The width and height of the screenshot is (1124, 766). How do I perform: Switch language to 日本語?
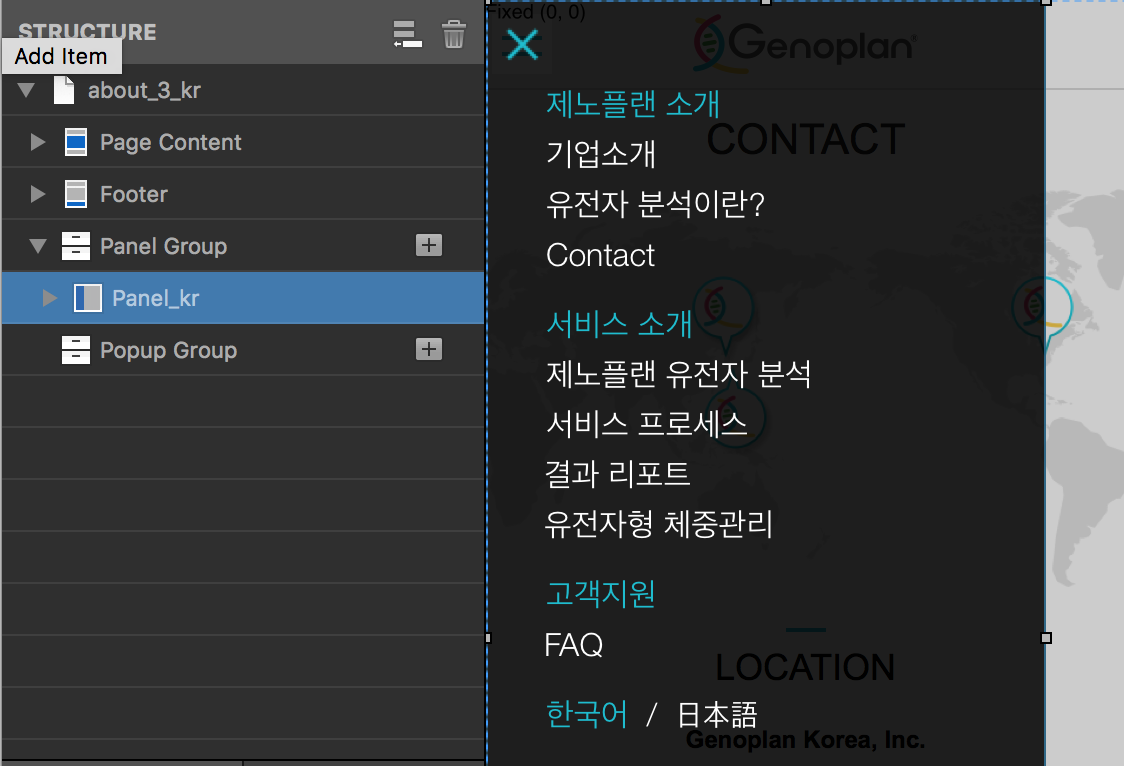[x=718, y=715]
